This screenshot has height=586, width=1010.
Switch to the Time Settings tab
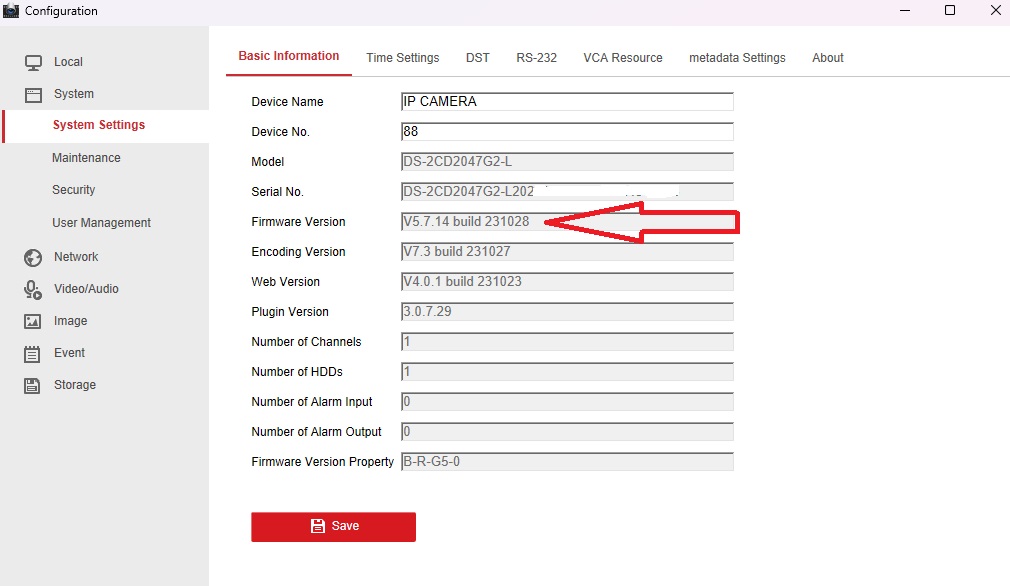(402, 58)
